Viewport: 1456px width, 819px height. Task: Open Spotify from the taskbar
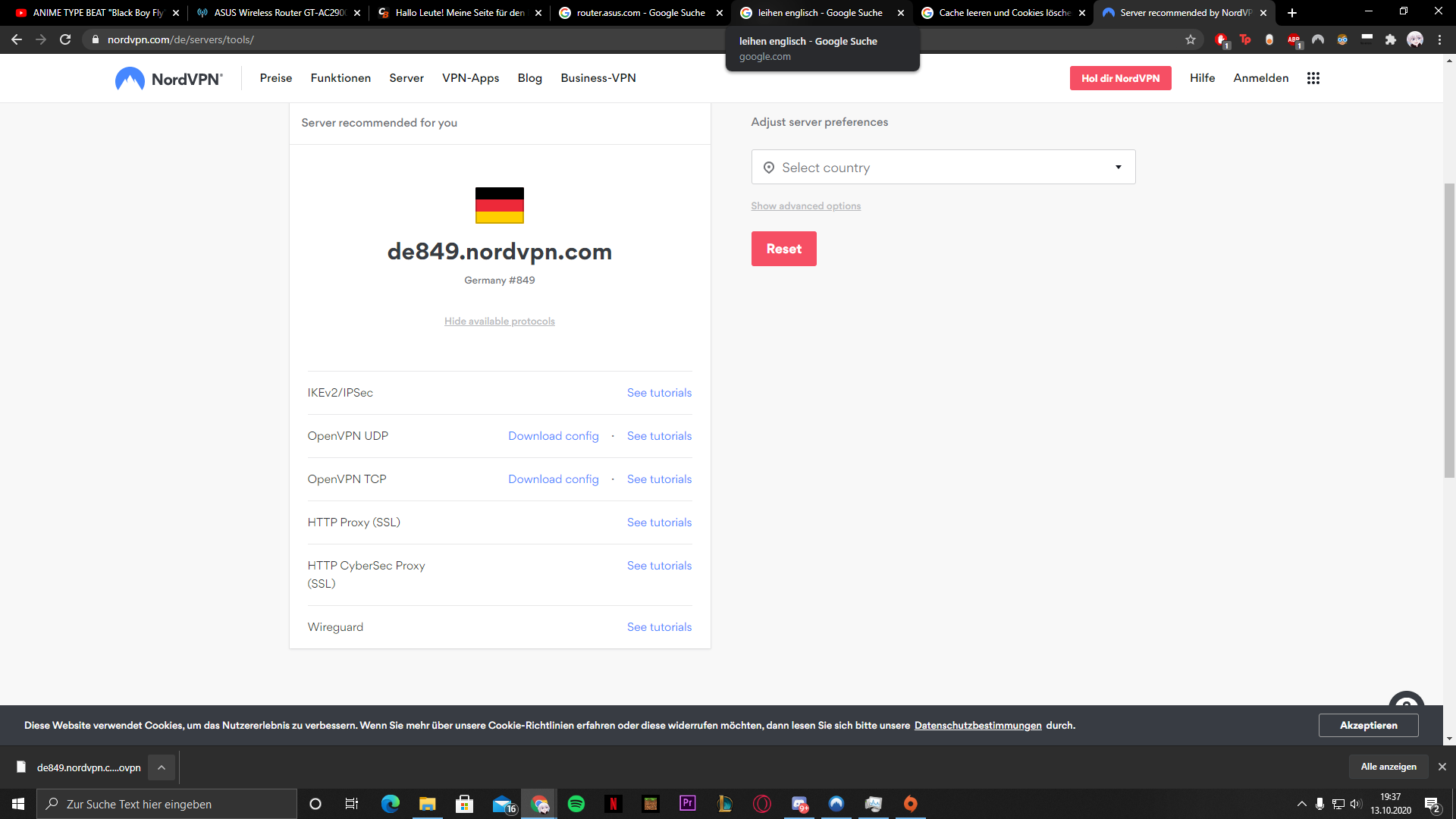[x=576, y=804]
